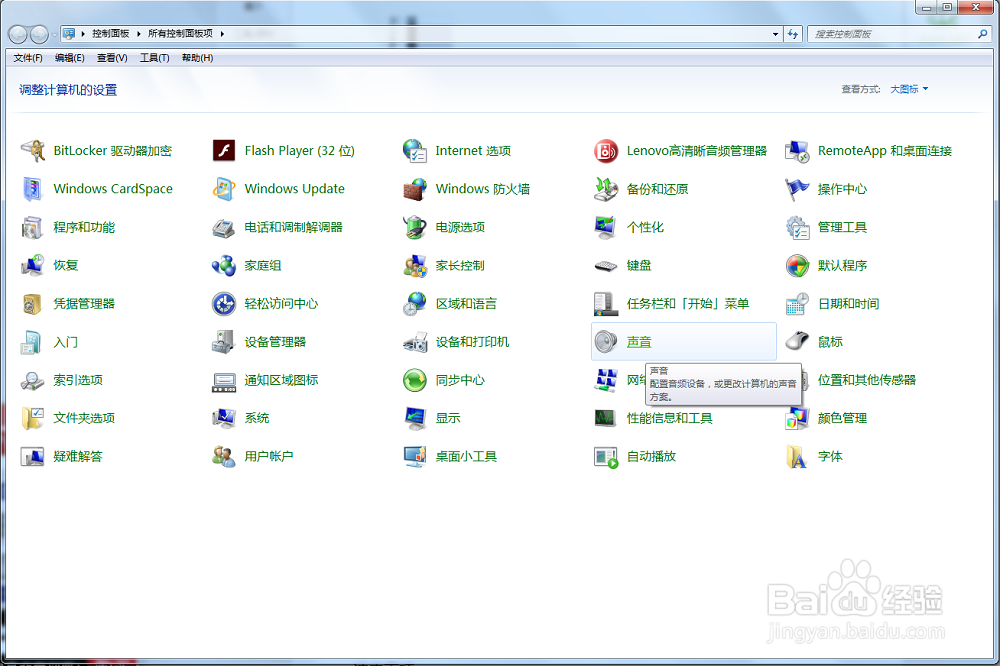
Task: Open 区域和语言 link
Action: 466,304
